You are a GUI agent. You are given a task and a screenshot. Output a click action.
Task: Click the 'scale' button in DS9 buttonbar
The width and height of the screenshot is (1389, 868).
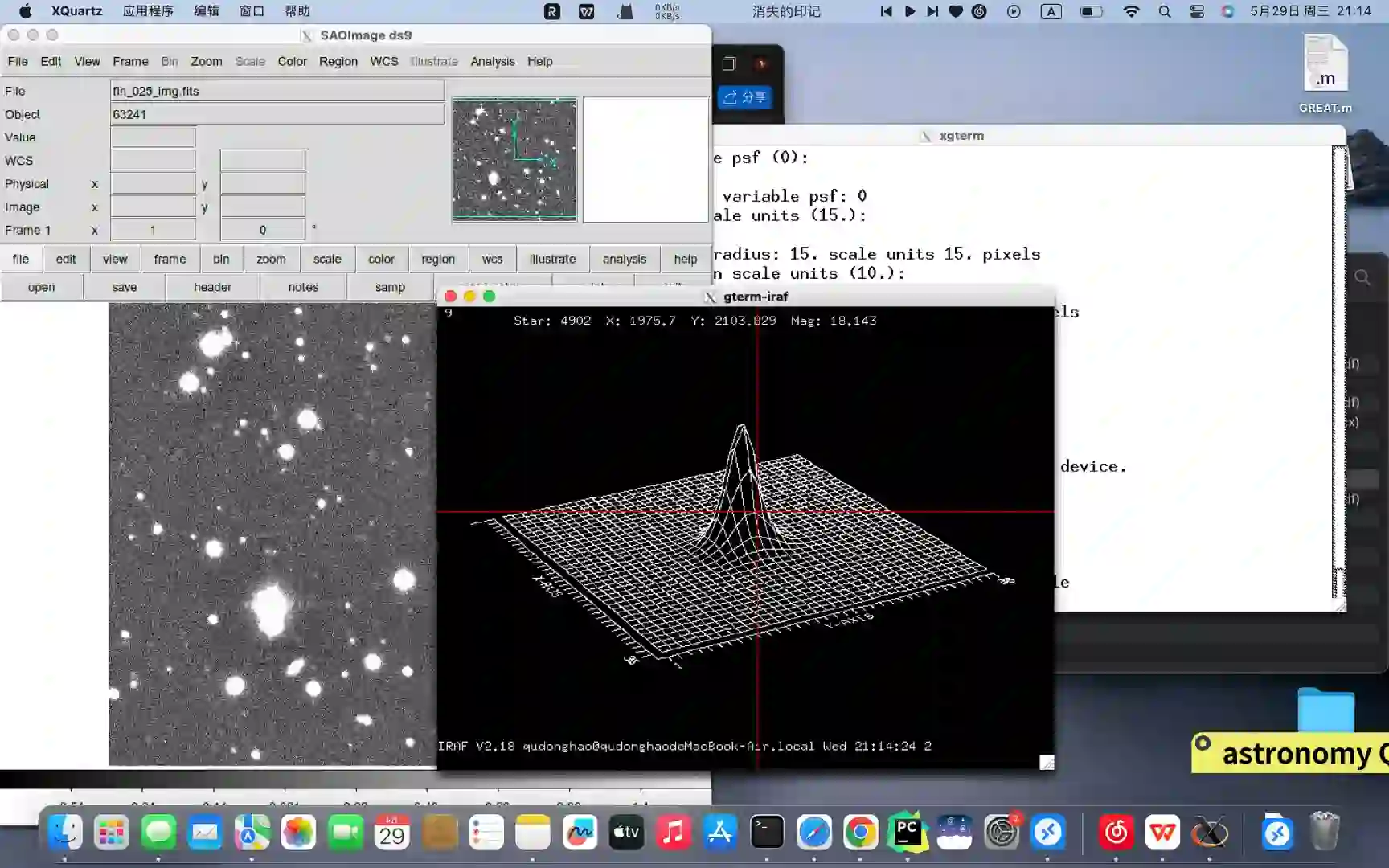point(327,259)
